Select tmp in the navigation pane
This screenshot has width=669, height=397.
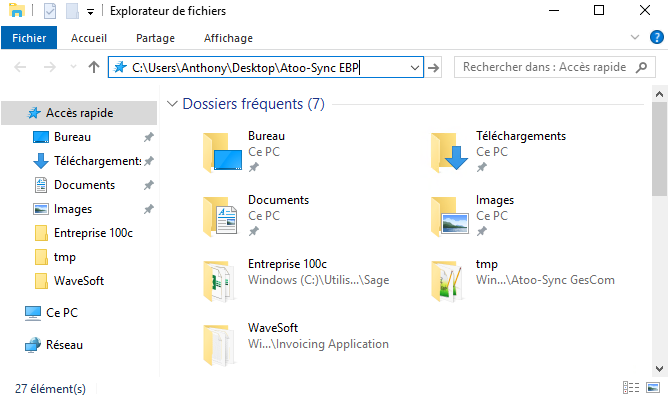pos(65,257)
